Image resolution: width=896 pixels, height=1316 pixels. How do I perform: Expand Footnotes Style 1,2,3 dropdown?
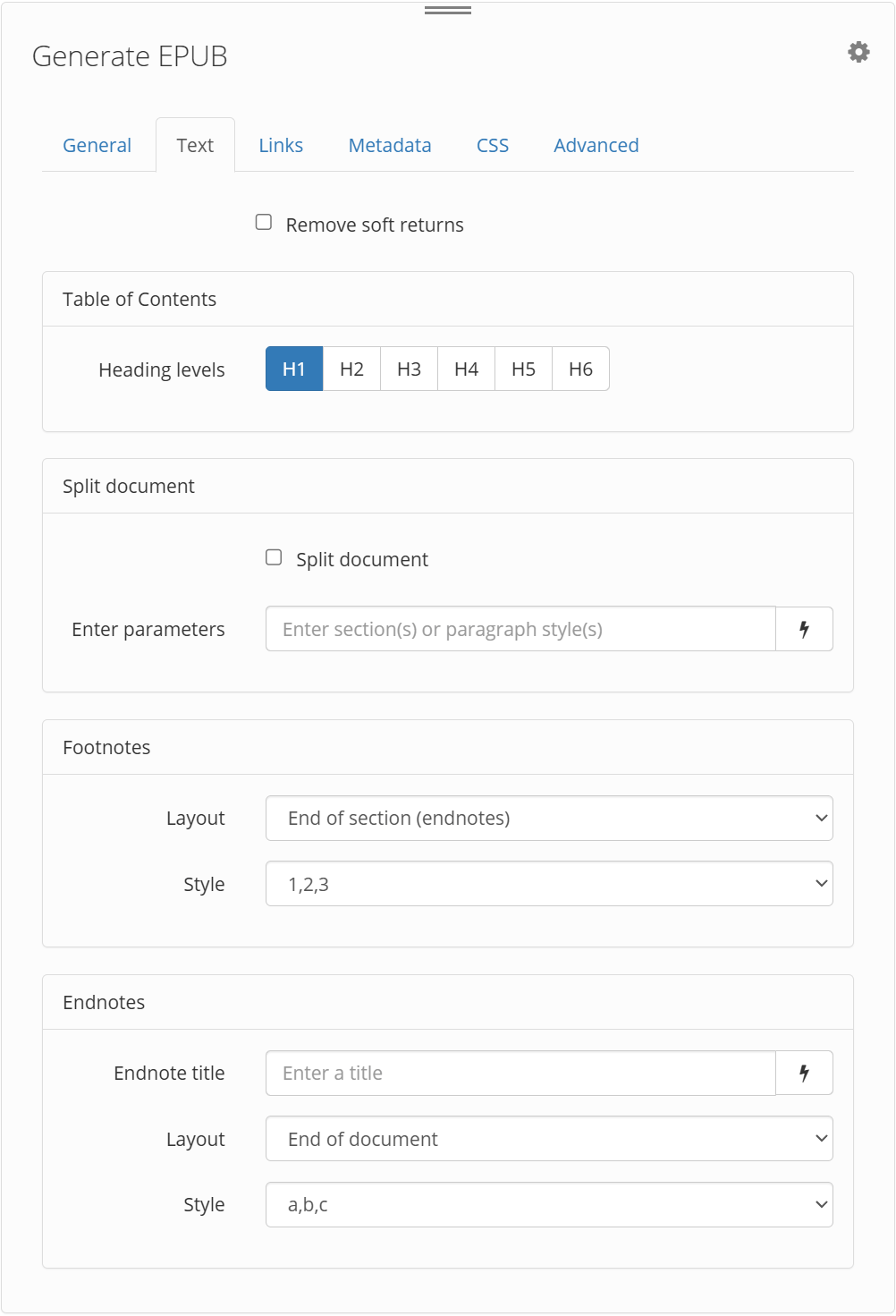tap(549, 884)
